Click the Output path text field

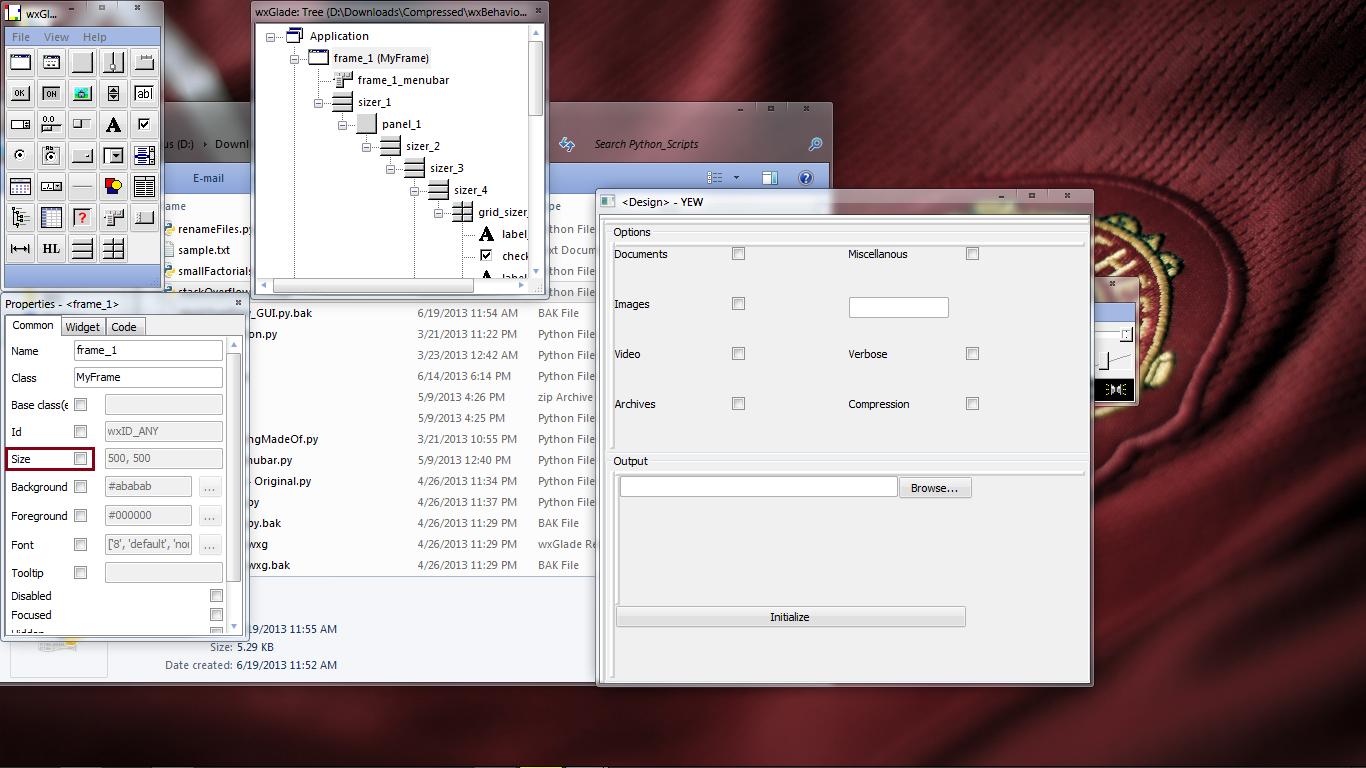click(x=758, y=487)
